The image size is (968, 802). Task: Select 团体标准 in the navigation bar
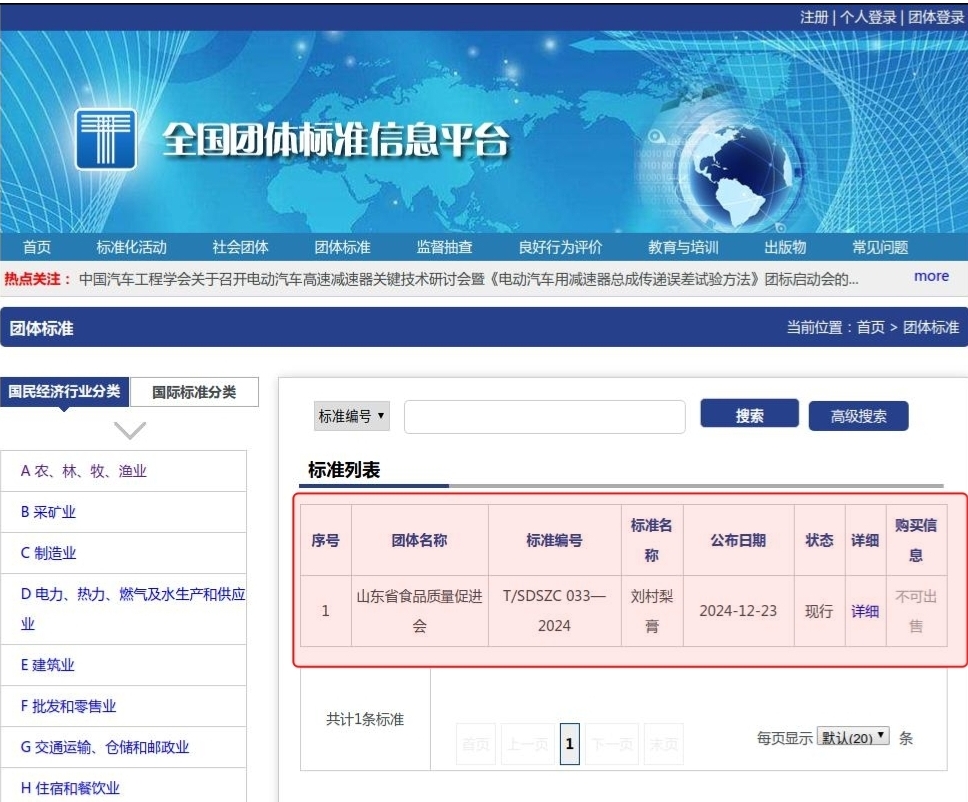343,248
